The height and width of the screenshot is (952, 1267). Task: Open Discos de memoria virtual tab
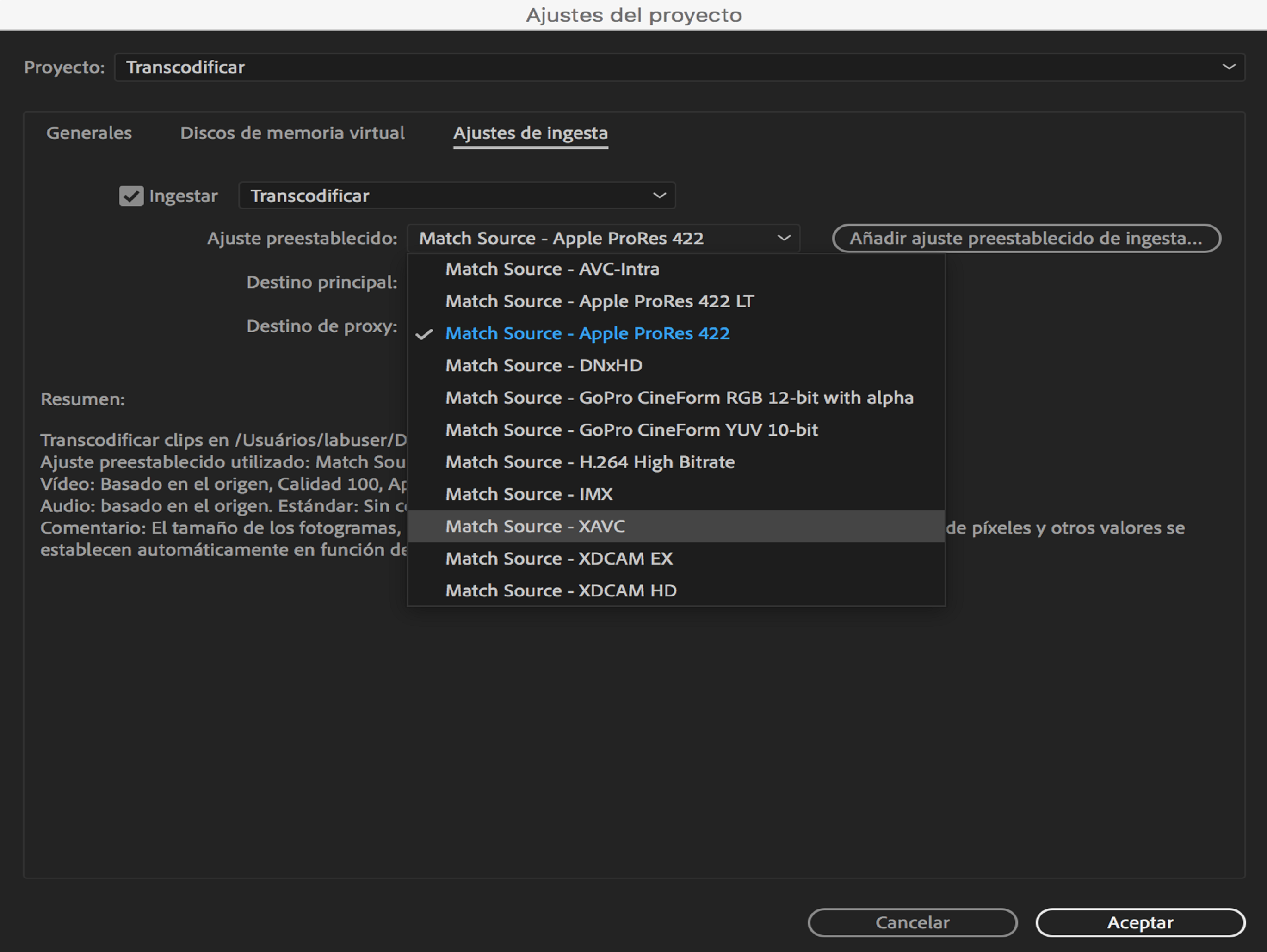point(292,133)
